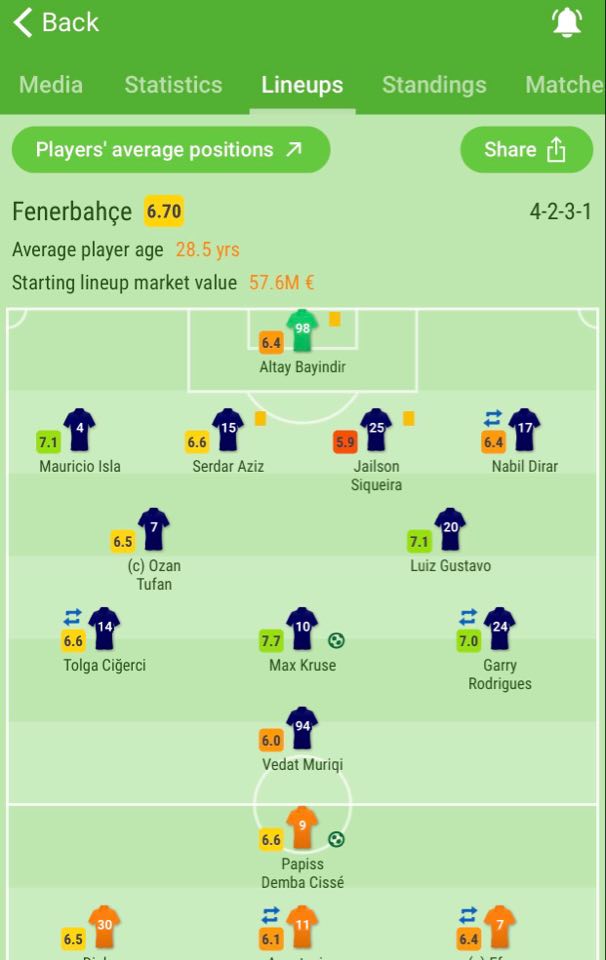This screenshot has width=606, height=960.
Task: Tap Nabil Dirar's substitution arrows icon
Action: [x=493, y=418]
